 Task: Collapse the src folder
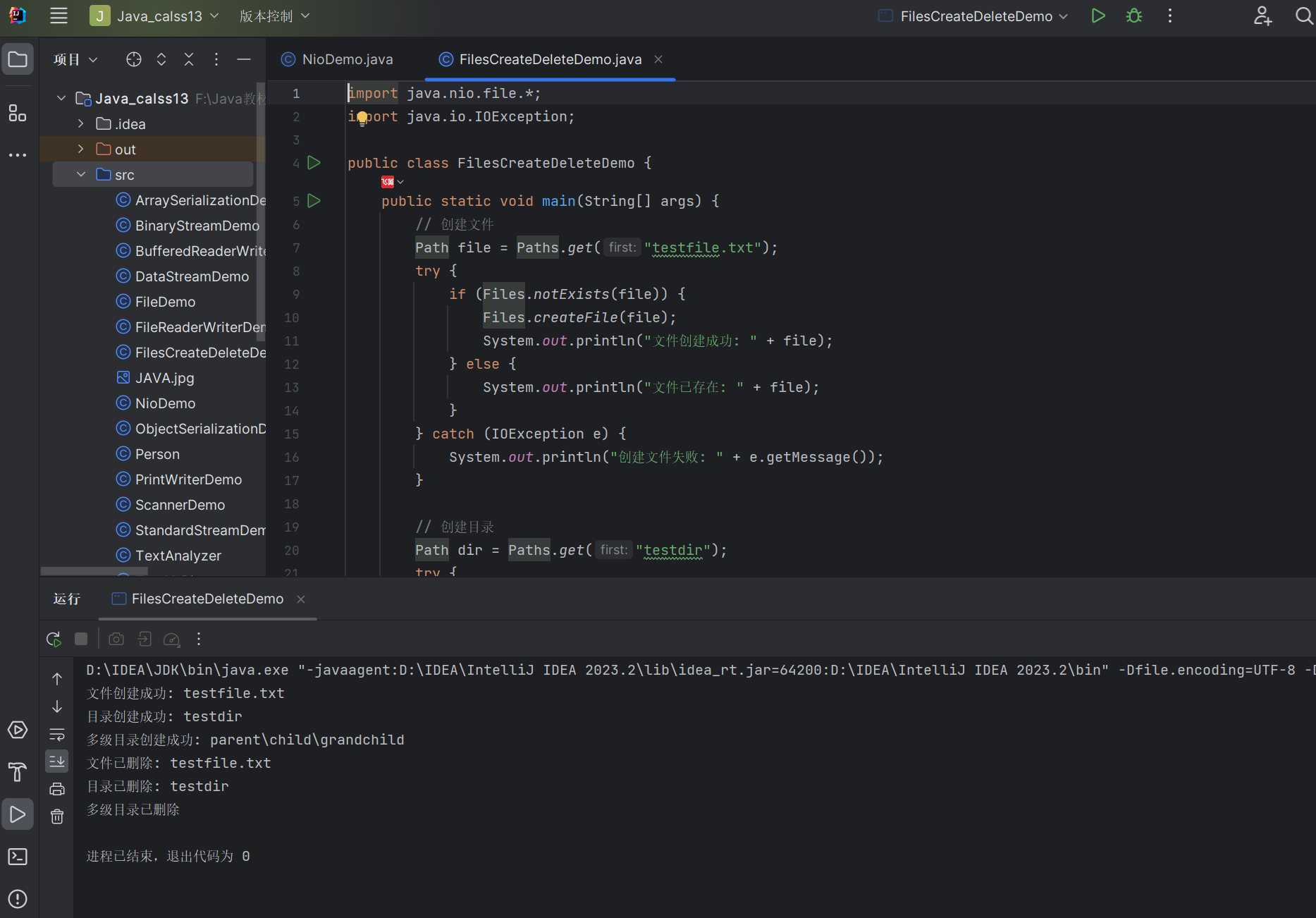pos(80,175)
